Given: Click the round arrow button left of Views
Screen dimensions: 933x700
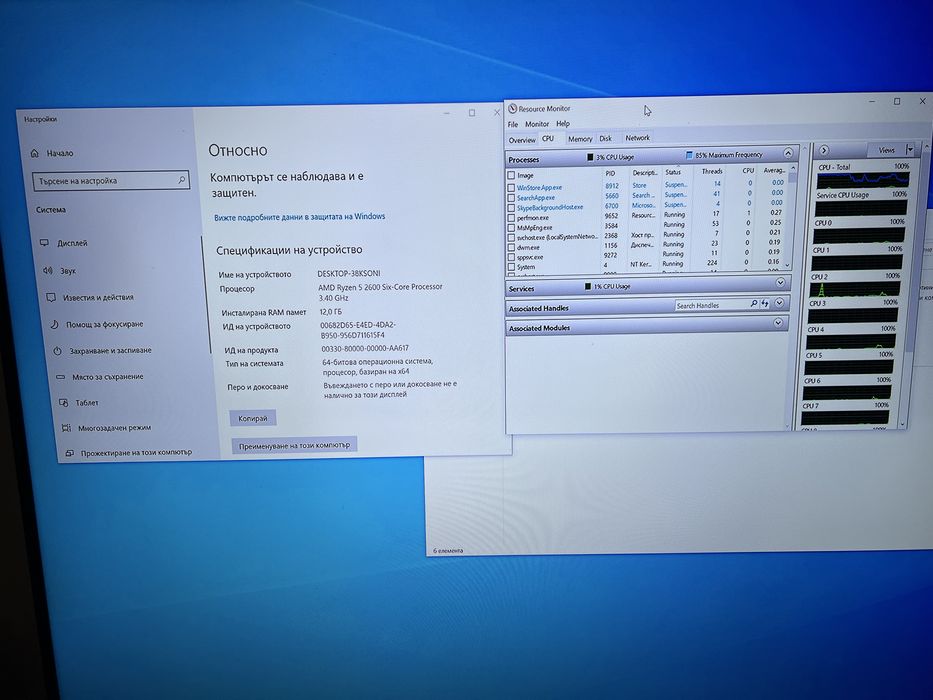Looking at the screenshot, I should click(x=824, y=150).
